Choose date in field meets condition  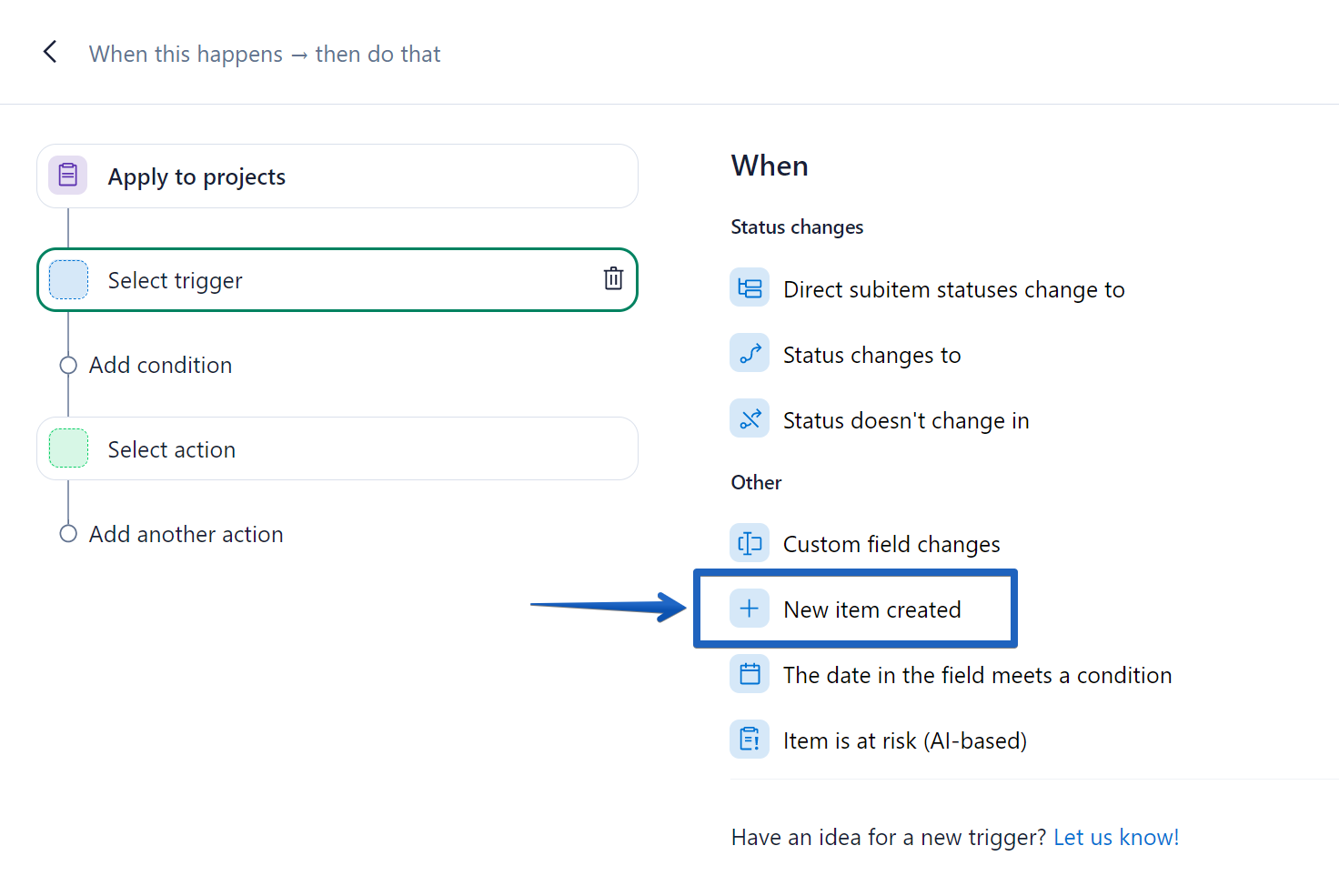point(977,675)
